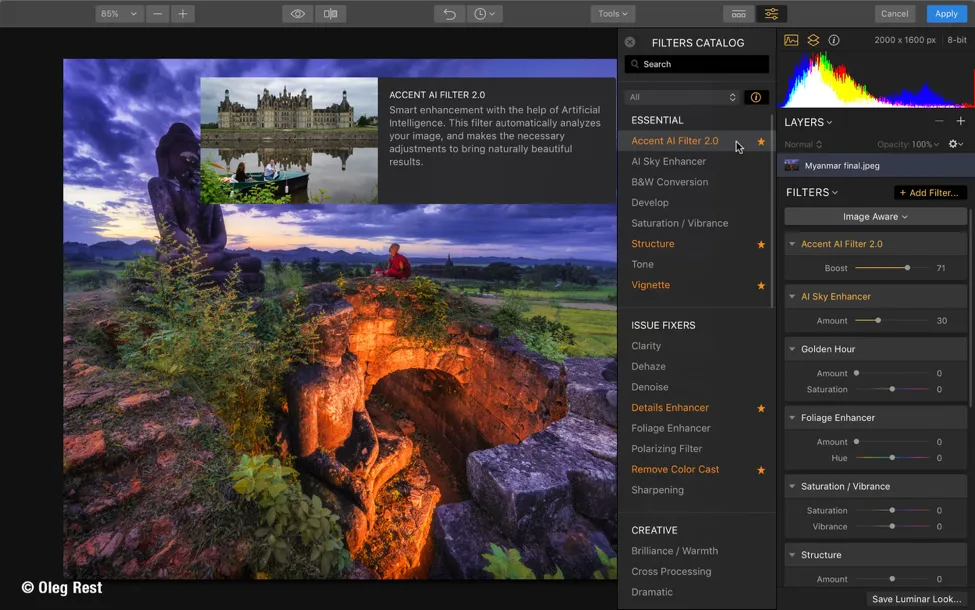Unfavorite the Vignette filter star

(761, 285)
